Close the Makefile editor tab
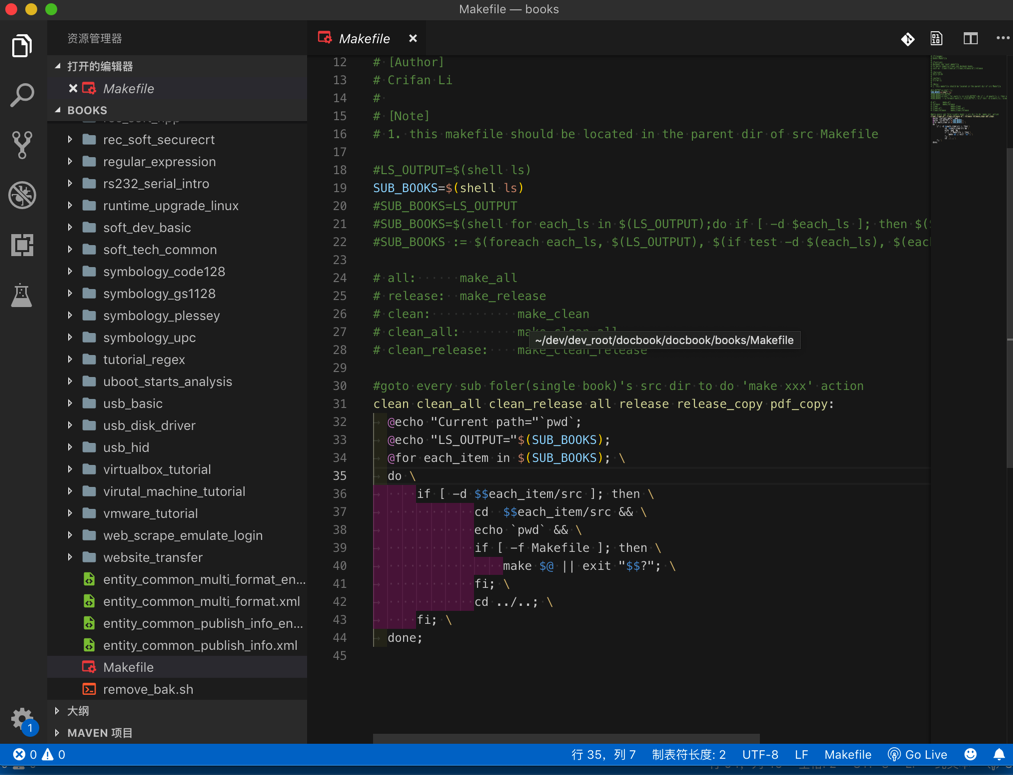 (413, 39)
